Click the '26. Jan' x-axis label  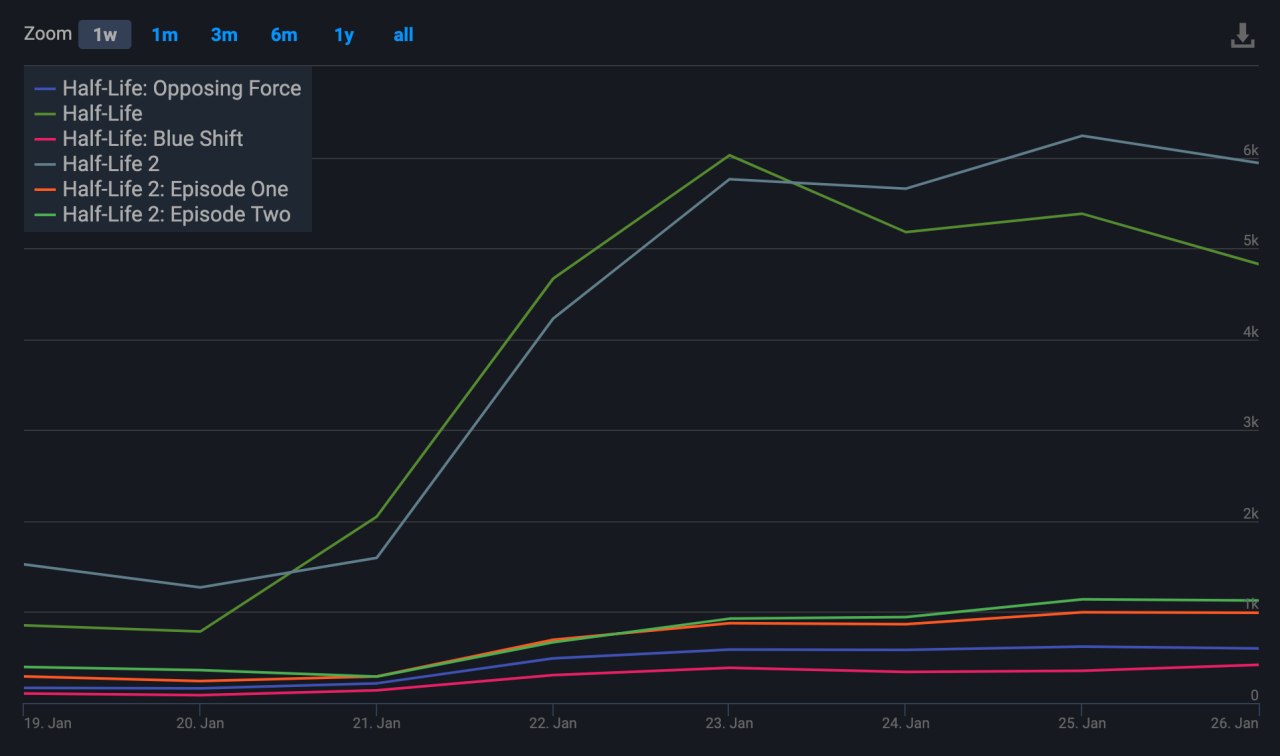coord(1236,723)
